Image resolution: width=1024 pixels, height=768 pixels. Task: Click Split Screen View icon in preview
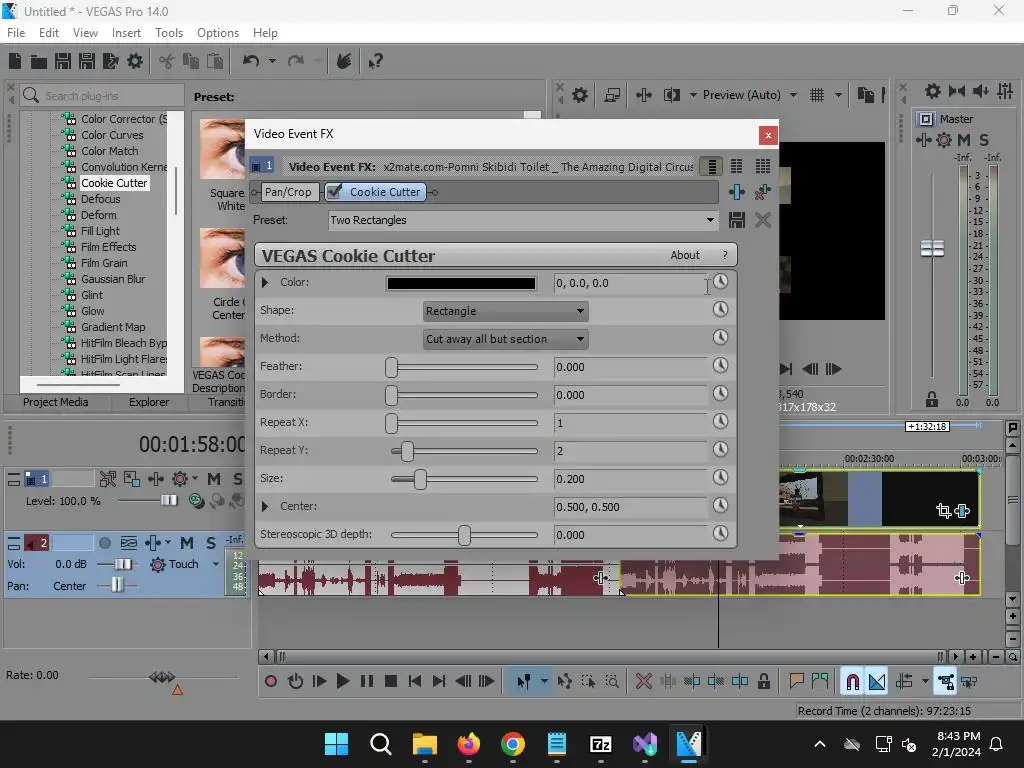tap(671, 95)
